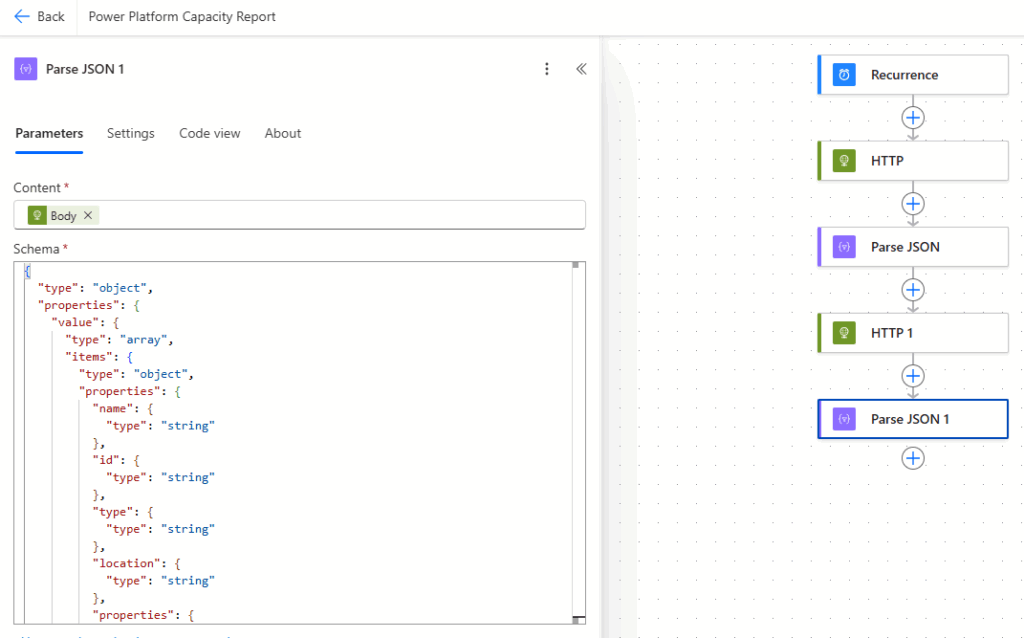Click the Back arrow icon

pos(22,16)
